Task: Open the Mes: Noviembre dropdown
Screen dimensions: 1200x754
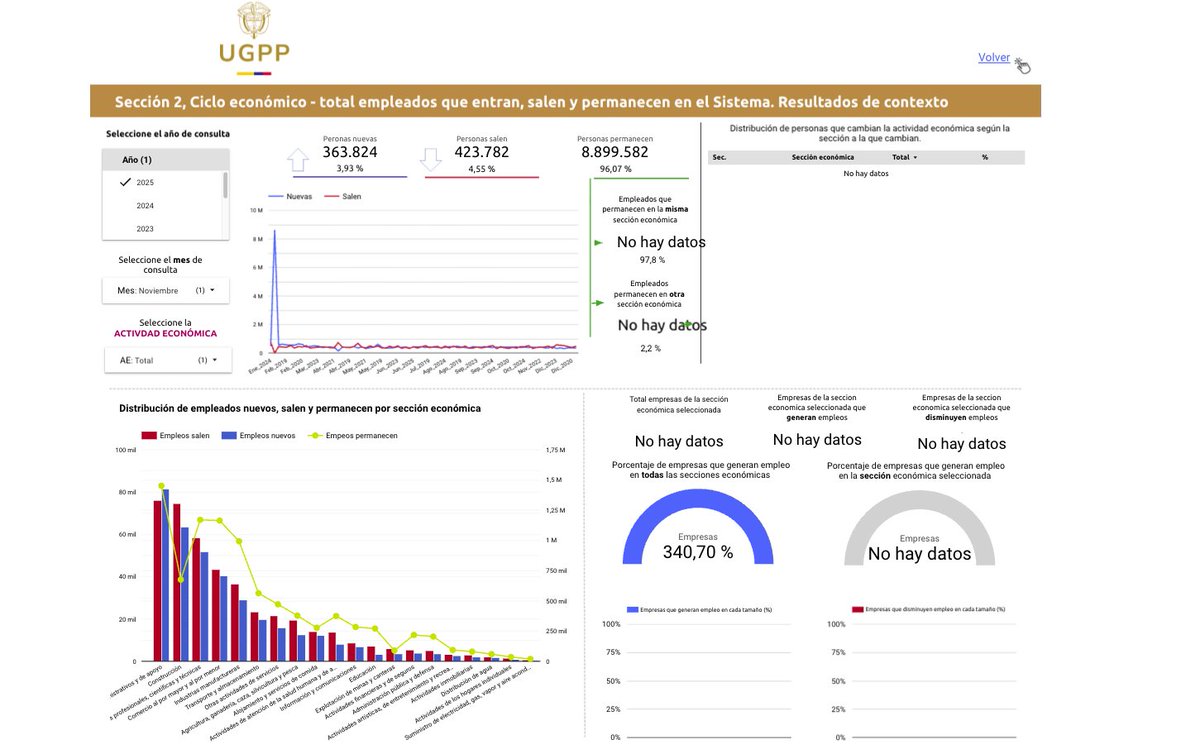Action: tap(166, 291)
